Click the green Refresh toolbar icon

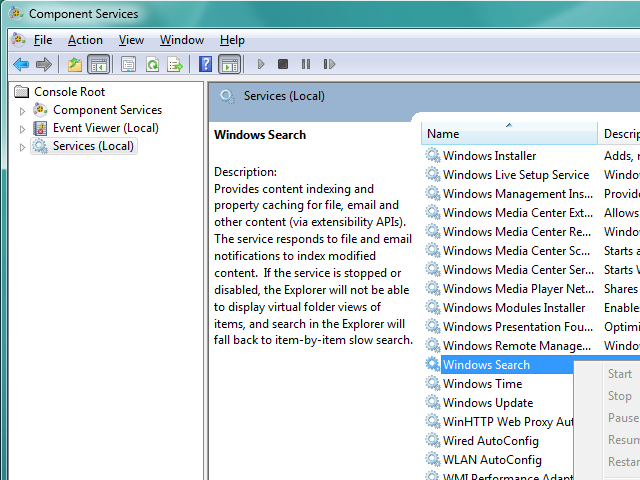point(152,64)
